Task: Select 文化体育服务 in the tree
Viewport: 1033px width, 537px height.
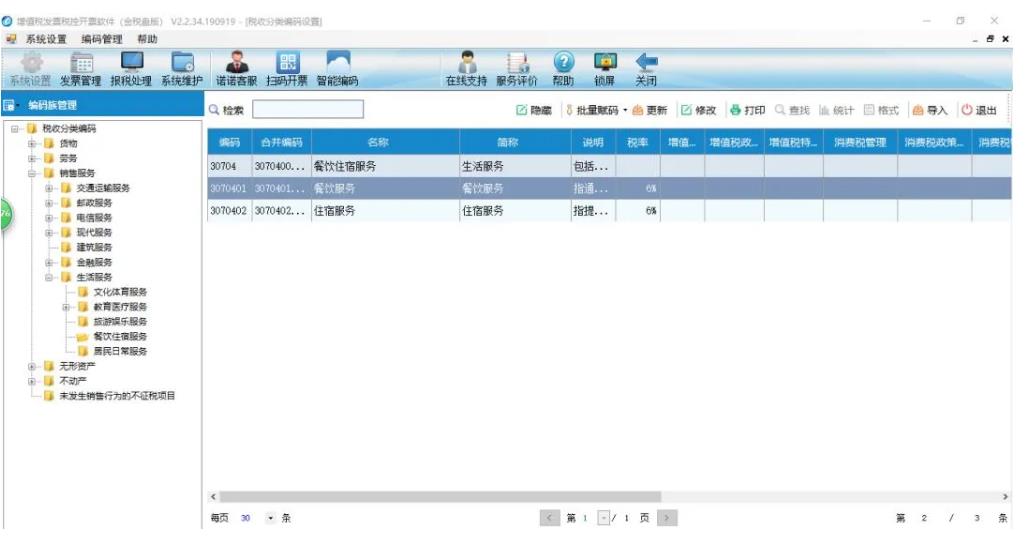Action: click(120, 292)
